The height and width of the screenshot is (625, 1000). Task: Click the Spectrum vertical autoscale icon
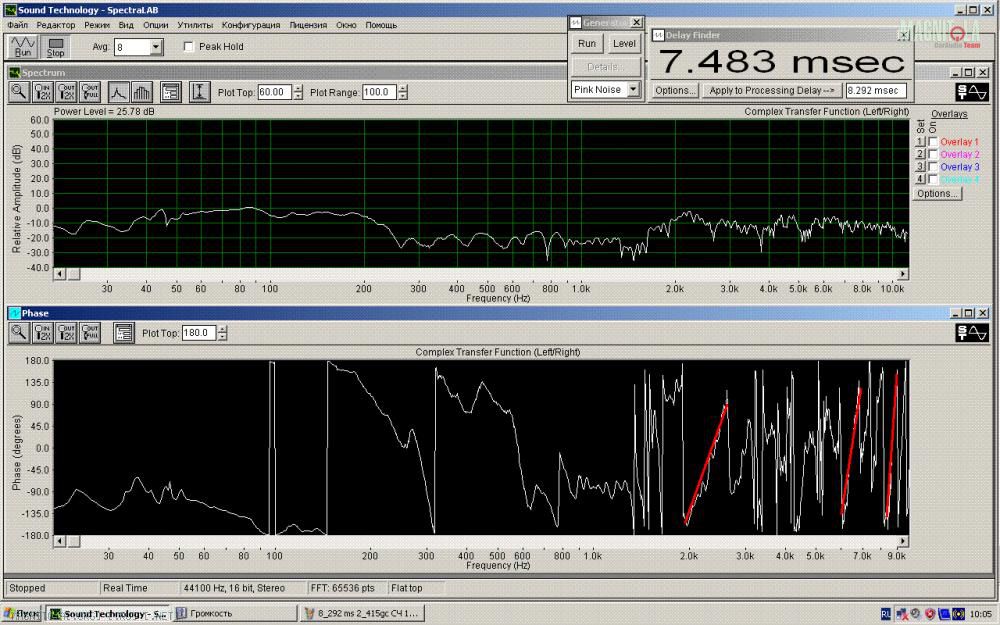[200, 92]
